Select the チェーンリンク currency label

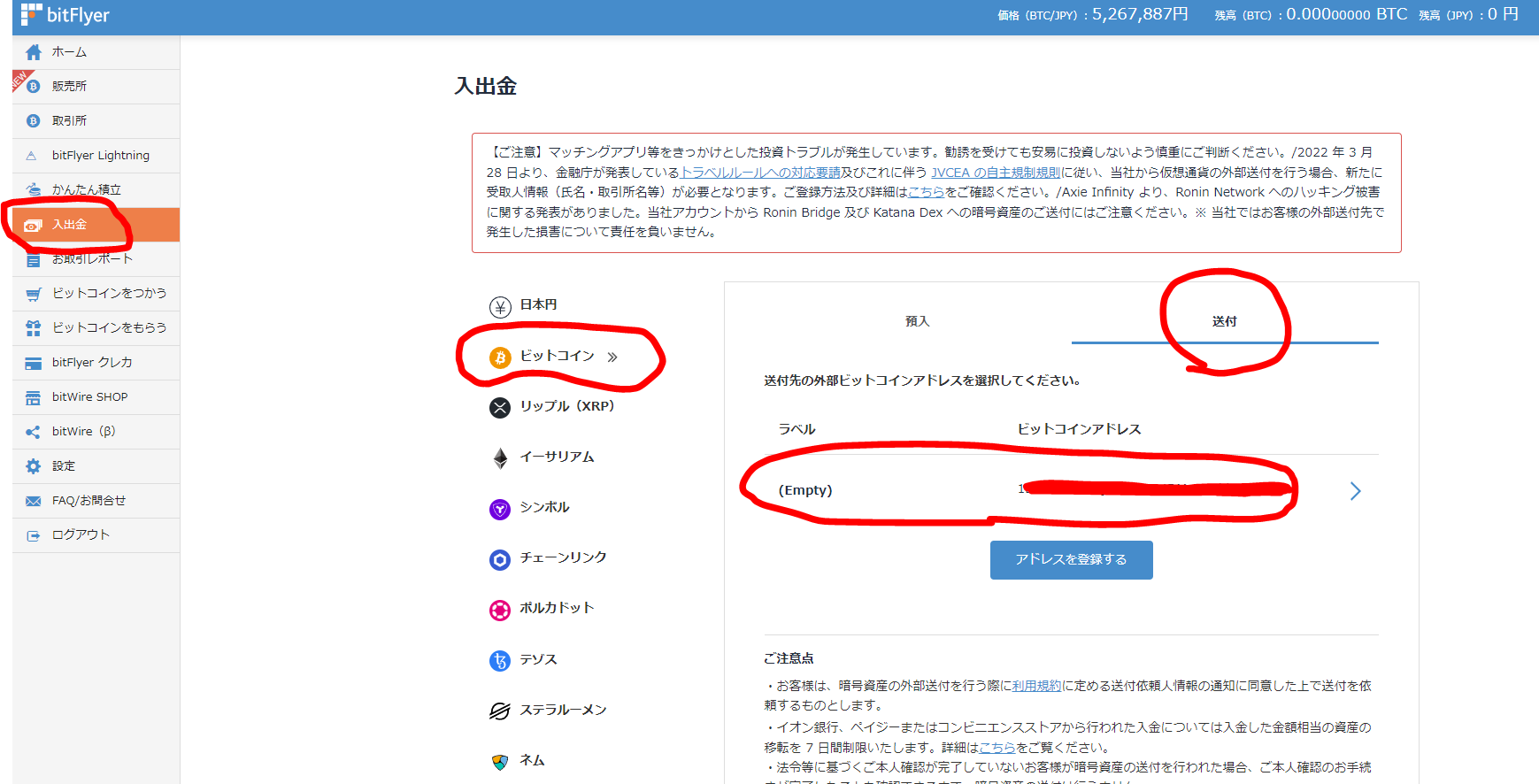coord(563,557)
